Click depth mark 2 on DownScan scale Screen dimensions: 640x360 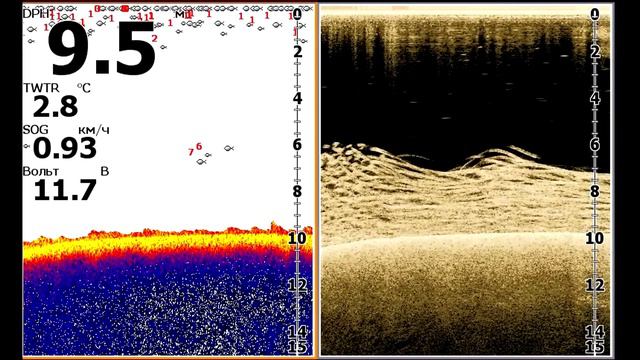[x=595, y=51]
